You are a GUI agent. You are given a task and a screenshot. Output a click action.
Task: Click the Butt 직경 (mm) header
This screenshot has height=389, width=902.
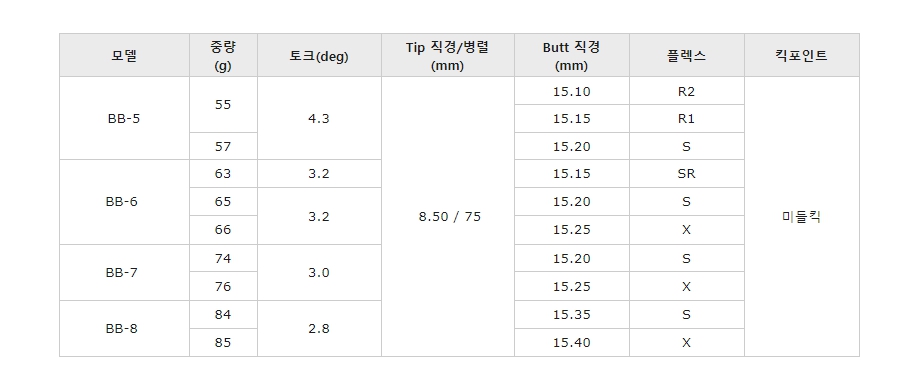pos(572,55)
